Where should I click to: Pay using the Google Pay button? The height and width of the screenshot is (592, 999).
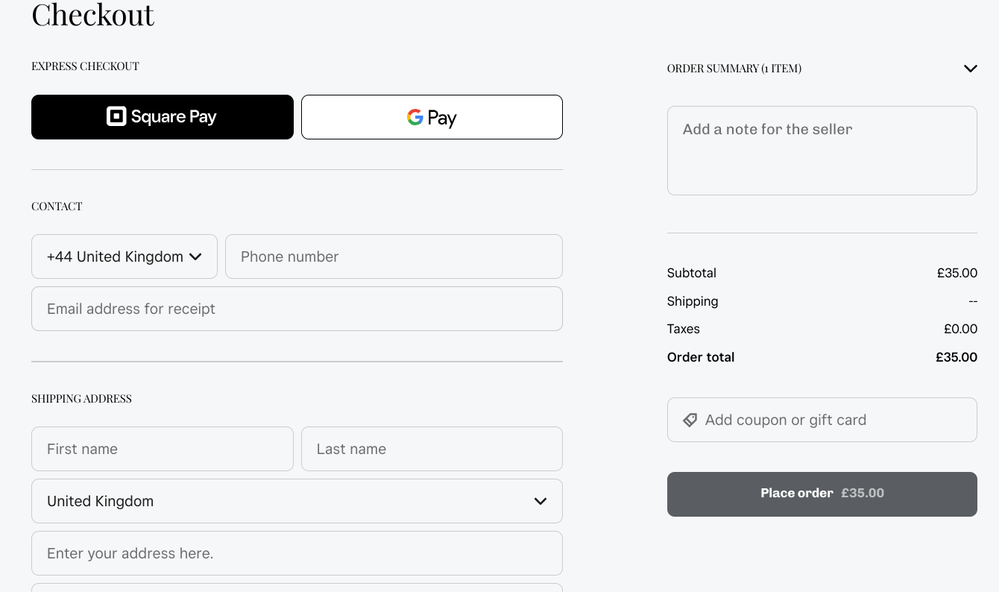click(x=431, y=117)
